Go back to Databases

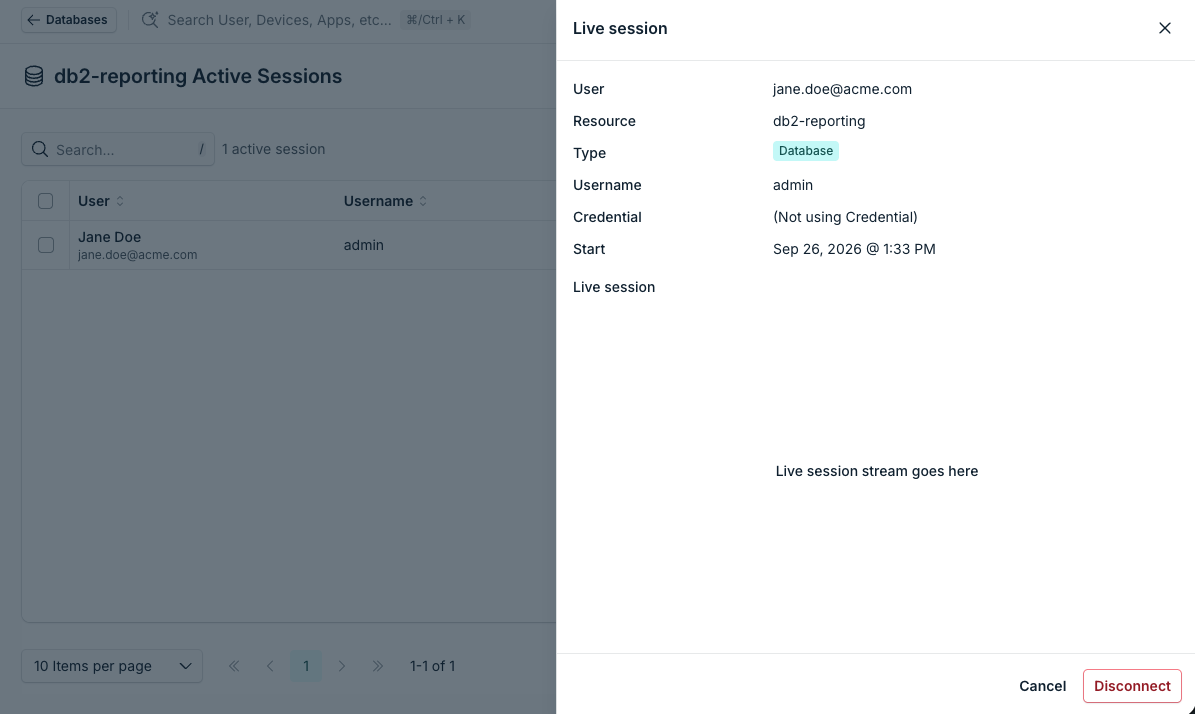(x=69, y=20)
